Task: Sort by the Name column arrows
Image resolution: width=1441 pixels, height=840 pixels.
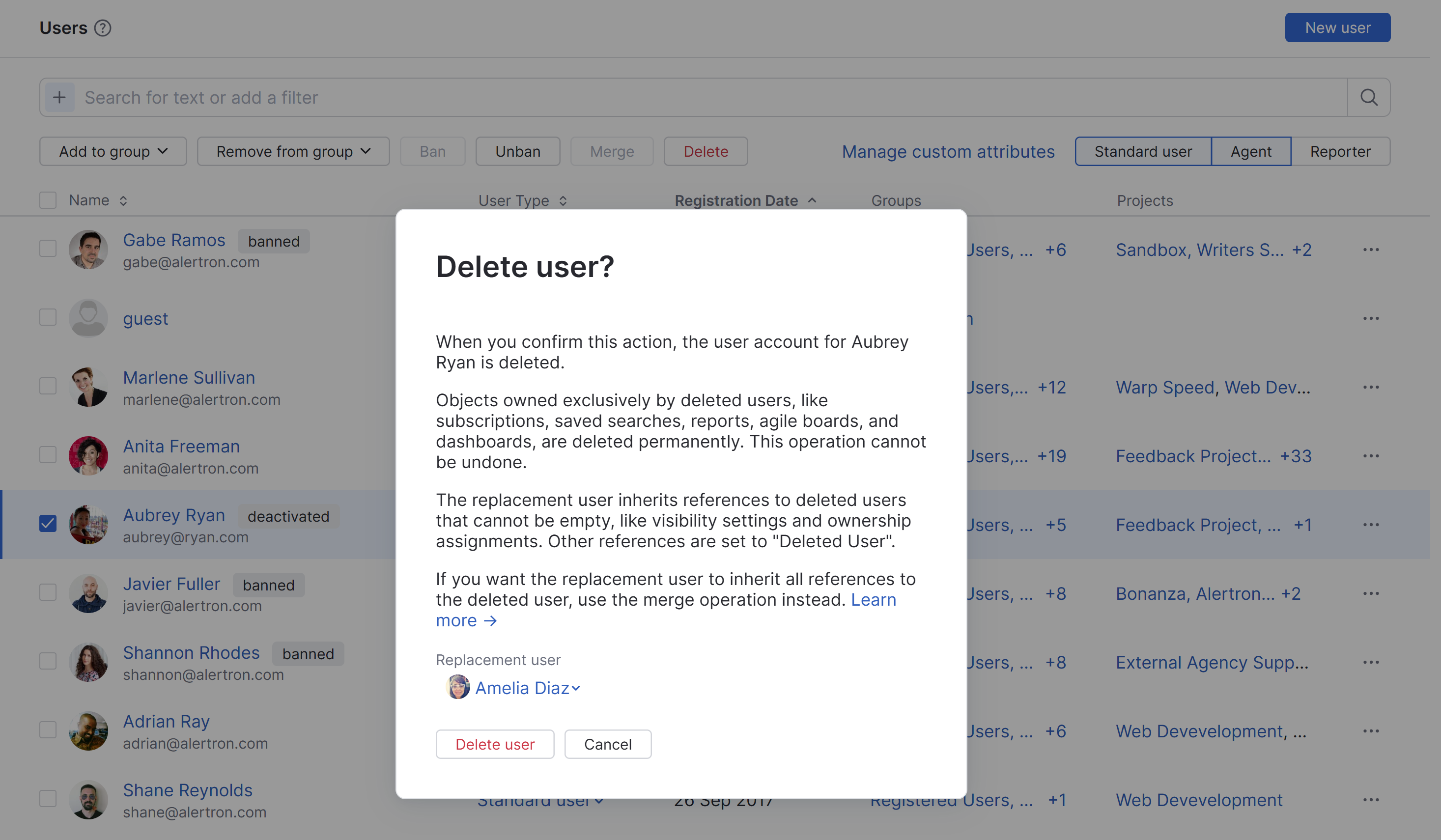Action: point(123,201)
